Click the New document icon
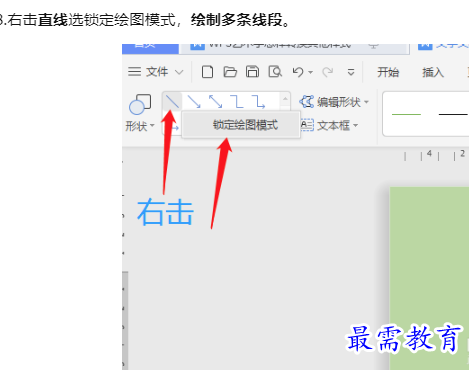 (x=207, y=72)
